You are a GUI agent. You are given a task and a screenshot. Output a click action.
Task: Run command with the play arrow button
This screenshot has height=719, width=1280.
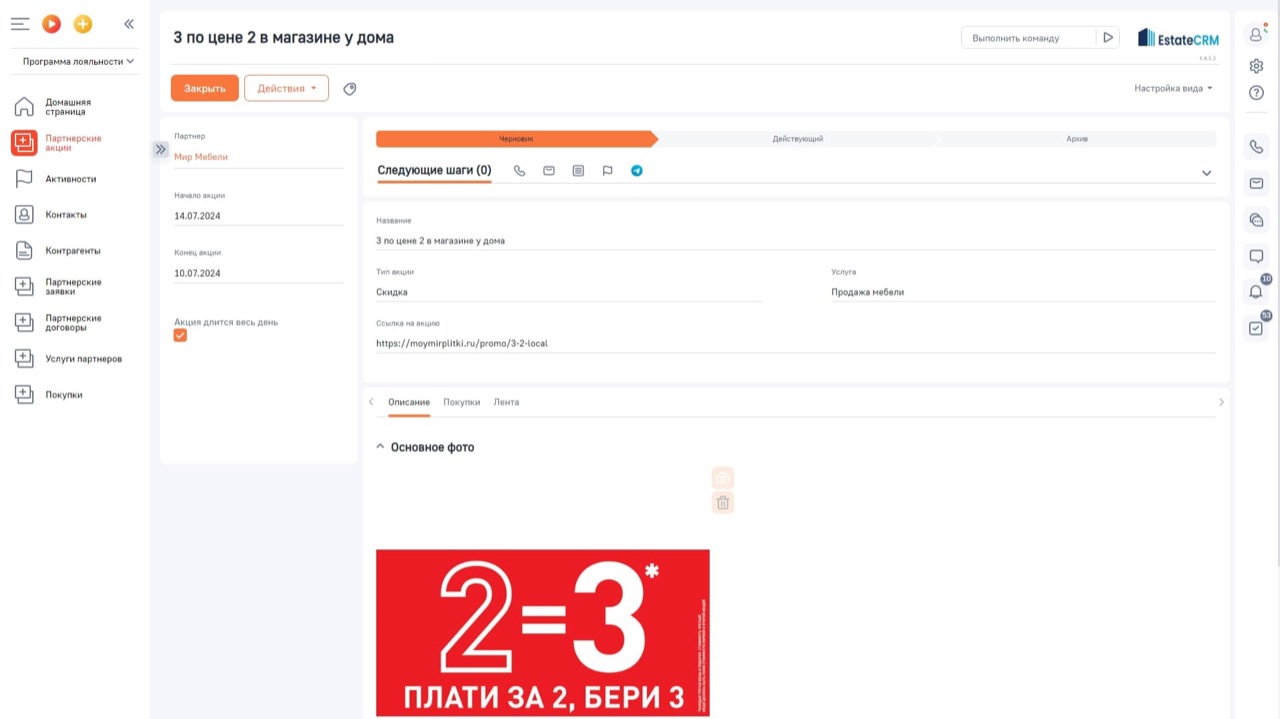pos(1108,38)
